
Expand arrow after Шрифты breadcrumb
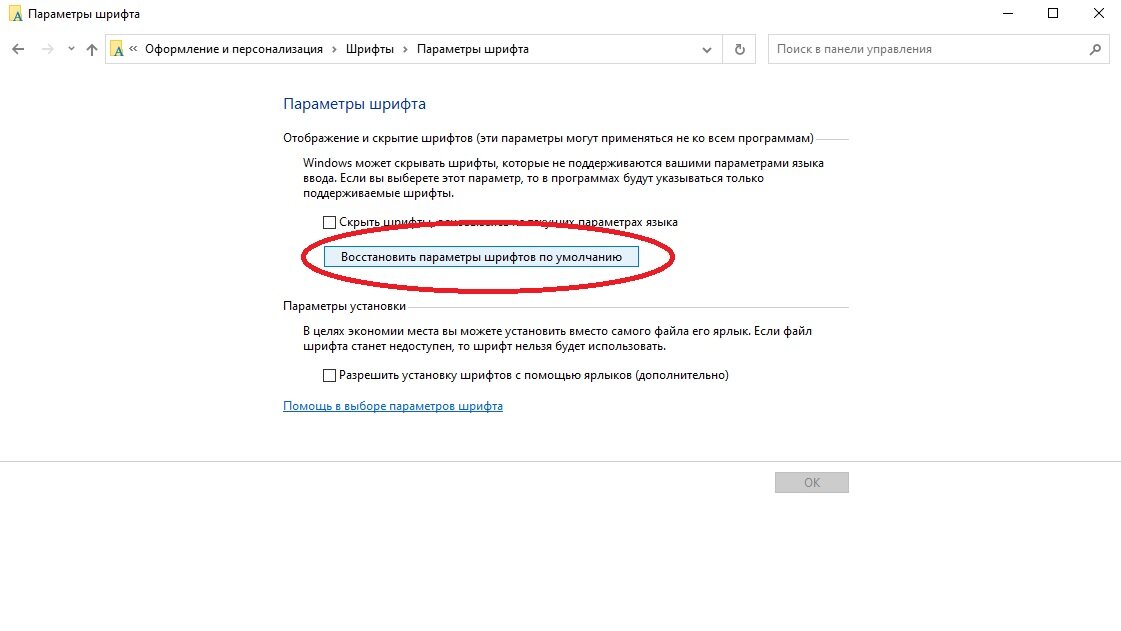click(405, 49)
